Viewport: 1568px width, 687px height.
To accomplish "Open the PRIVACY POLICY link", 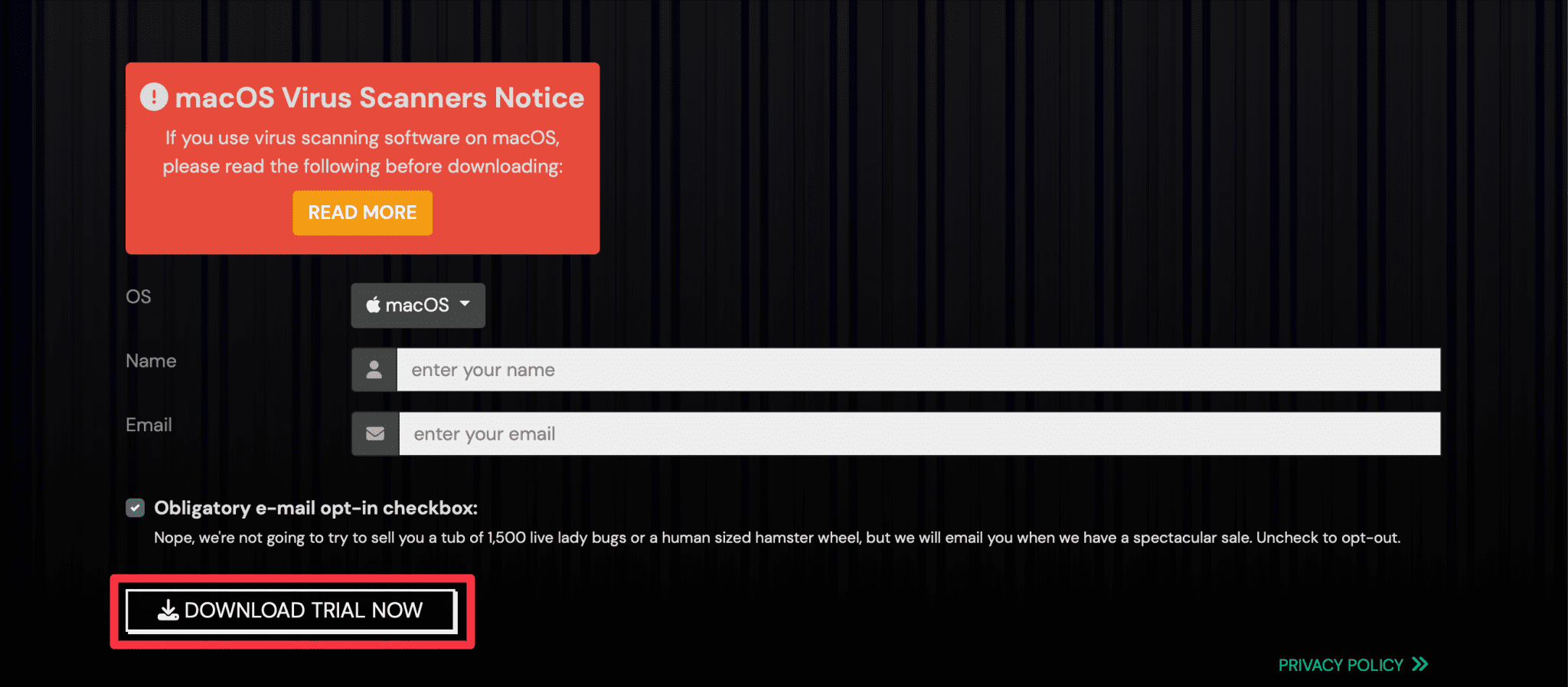I will point(1340,665).
